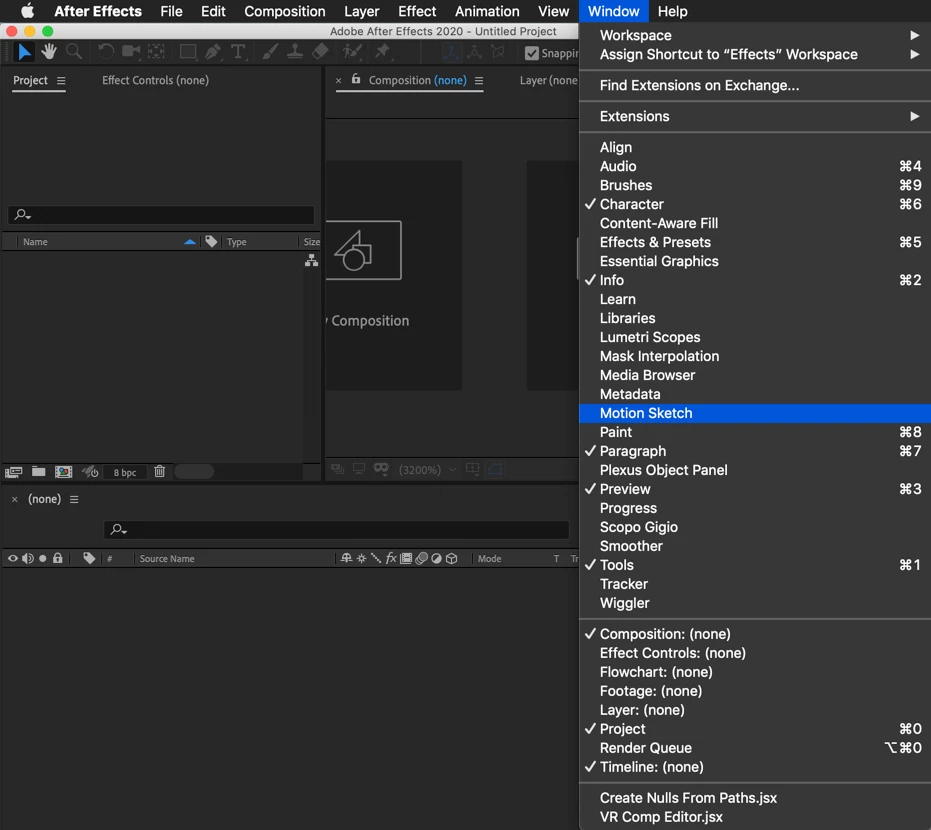Click Find Extensions on Exchange
The image size is (931, 830).
point(755,85)
